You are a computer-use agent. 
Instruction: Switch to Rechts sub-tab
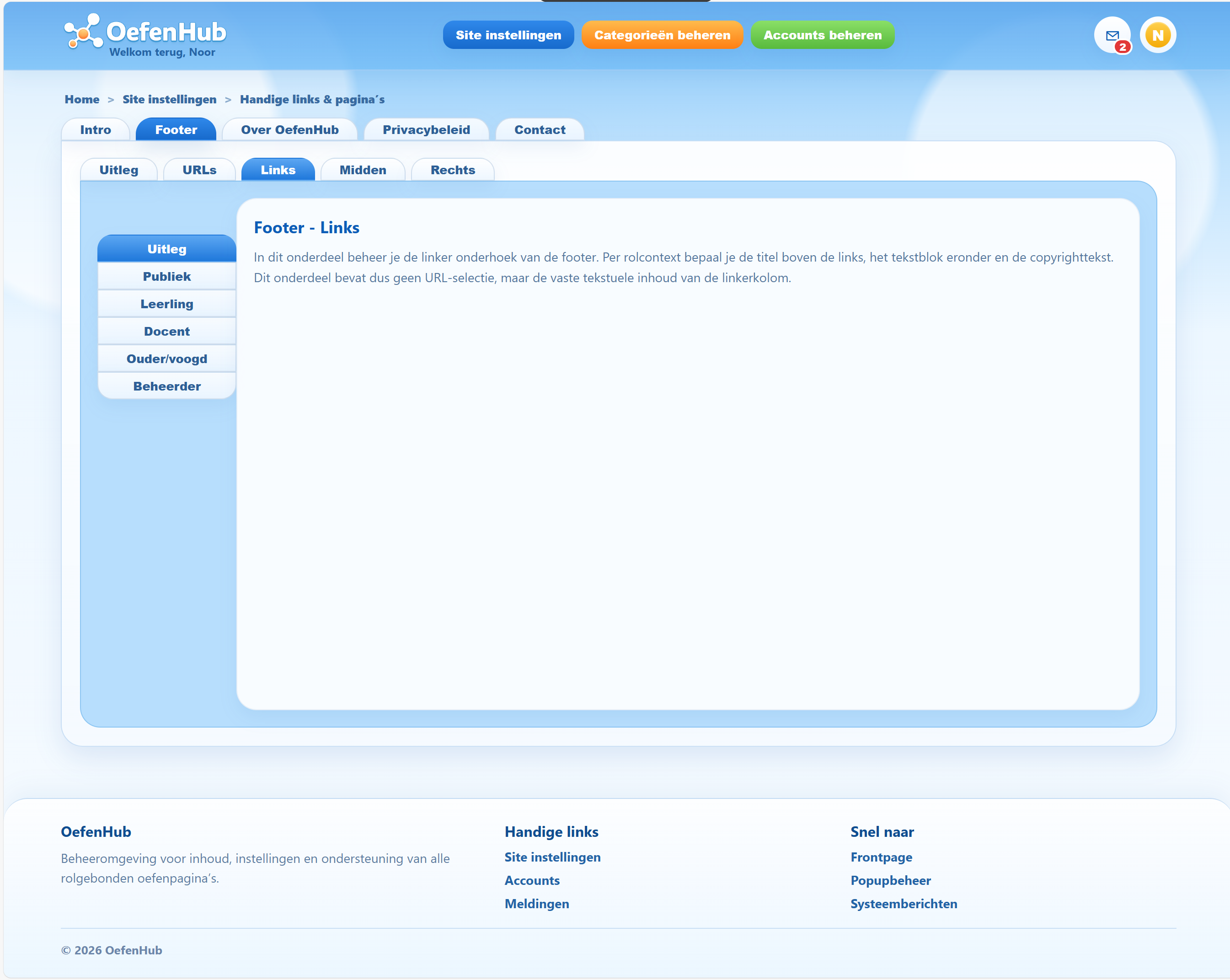pos(452,170)
